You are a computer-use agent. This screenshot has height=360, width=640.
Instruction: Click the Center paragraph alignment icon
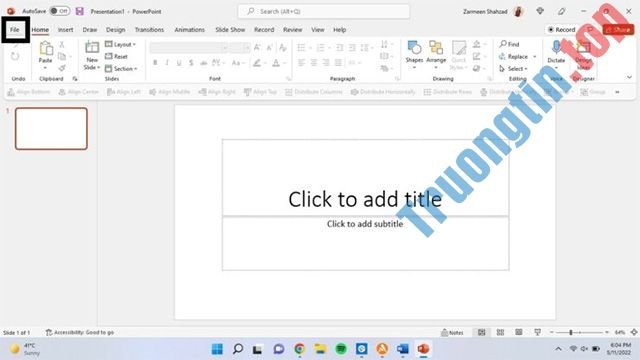click(313, 62)
